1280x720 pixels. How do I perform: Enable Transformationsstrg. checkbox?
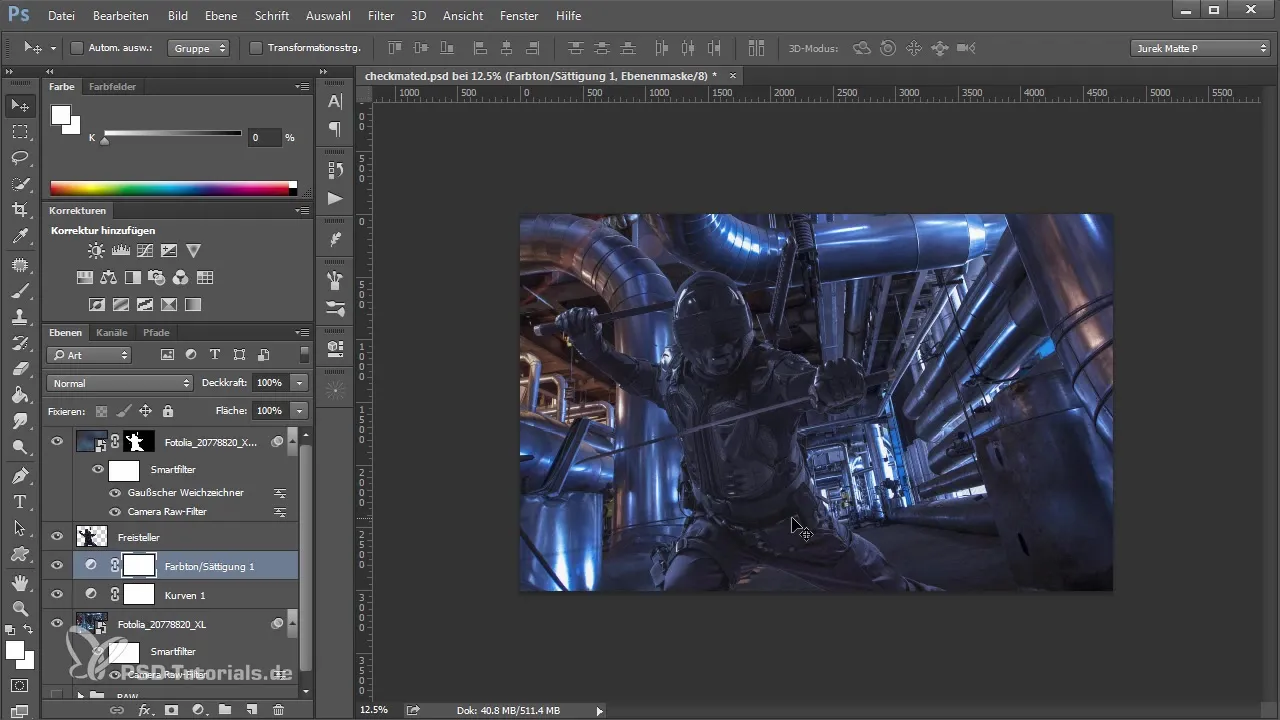point(255,48)
